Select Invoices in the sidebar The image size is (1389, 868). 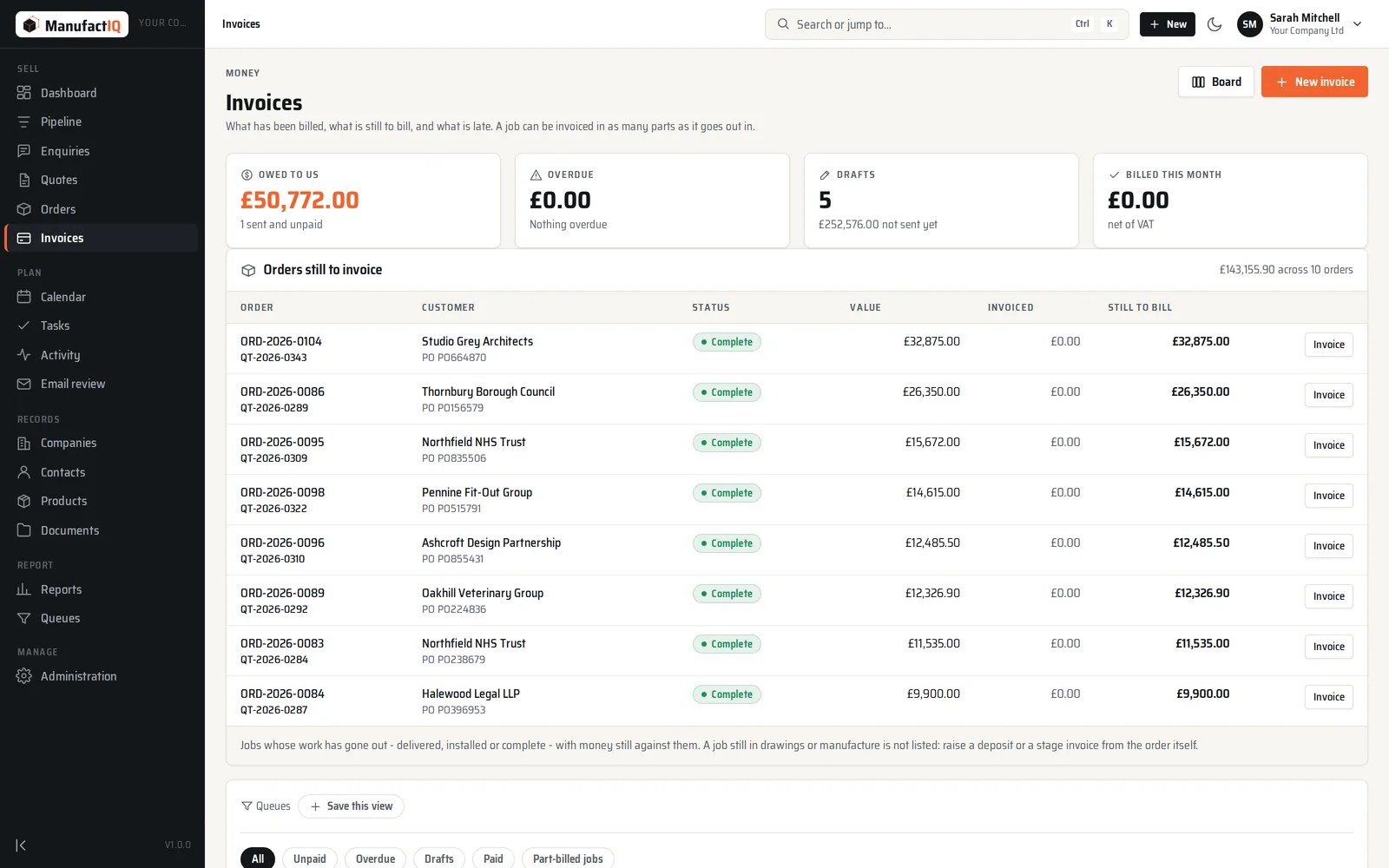pyautogui.click(x=102, y=238)
